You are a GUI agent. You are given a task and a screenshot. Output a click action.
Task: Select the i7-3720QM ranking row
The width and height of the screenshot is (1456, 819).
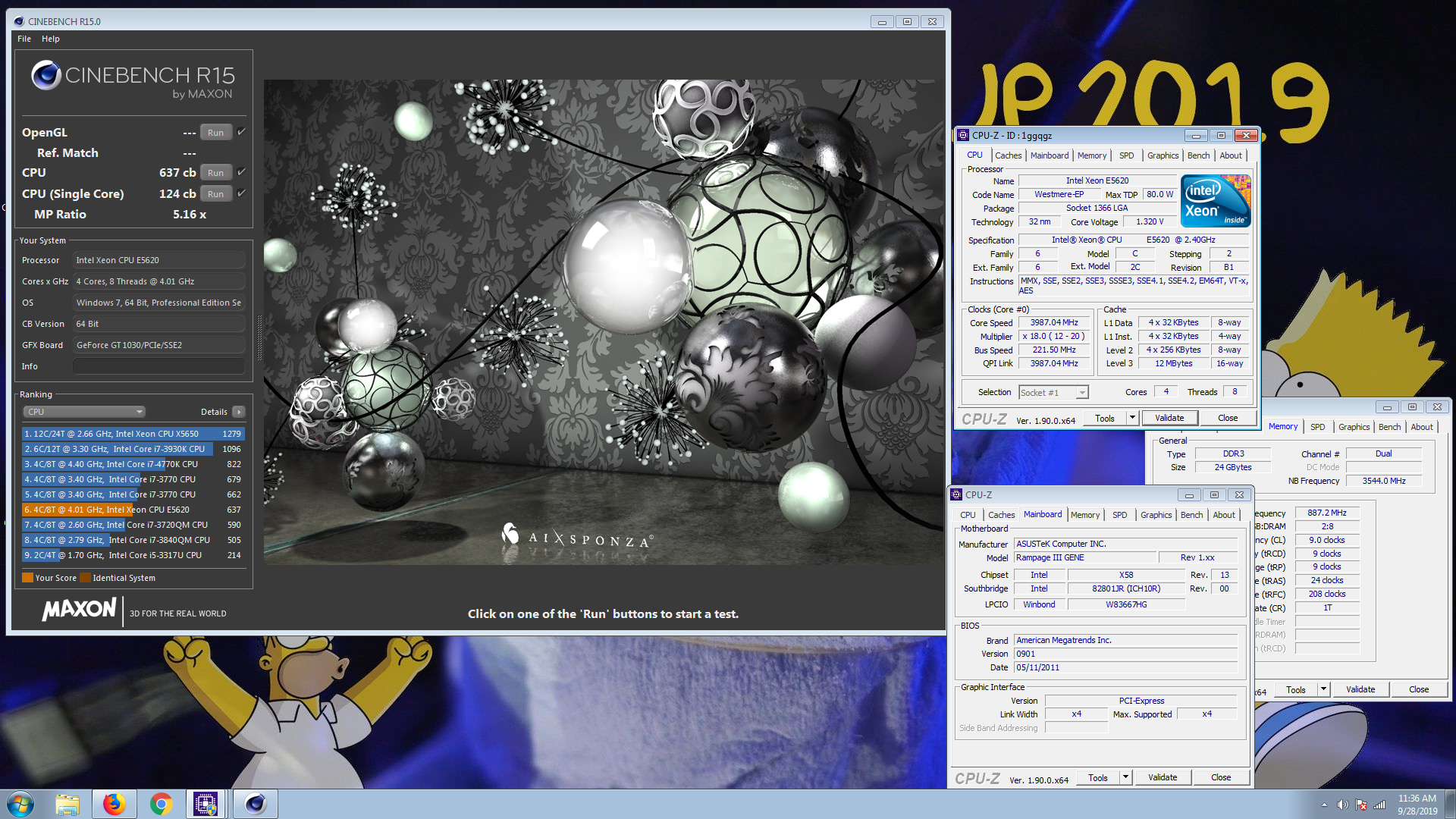[x=133, y=525]
